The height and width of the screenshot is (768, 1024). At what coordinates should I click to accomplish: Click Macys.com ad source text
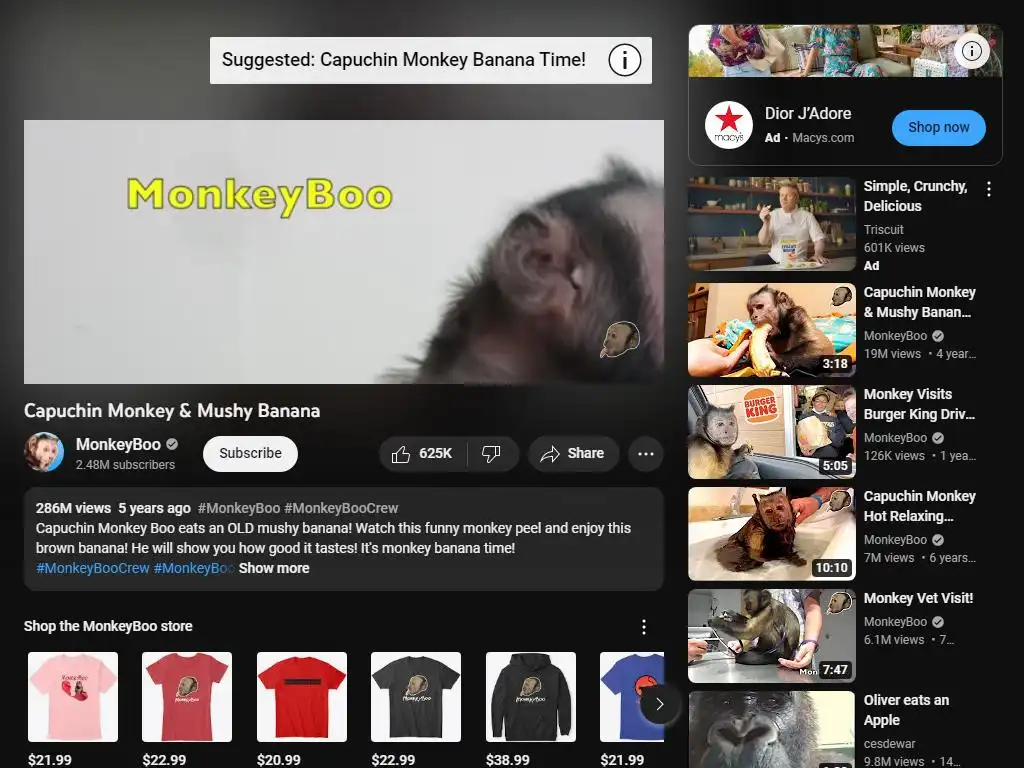tap(823, 138)
